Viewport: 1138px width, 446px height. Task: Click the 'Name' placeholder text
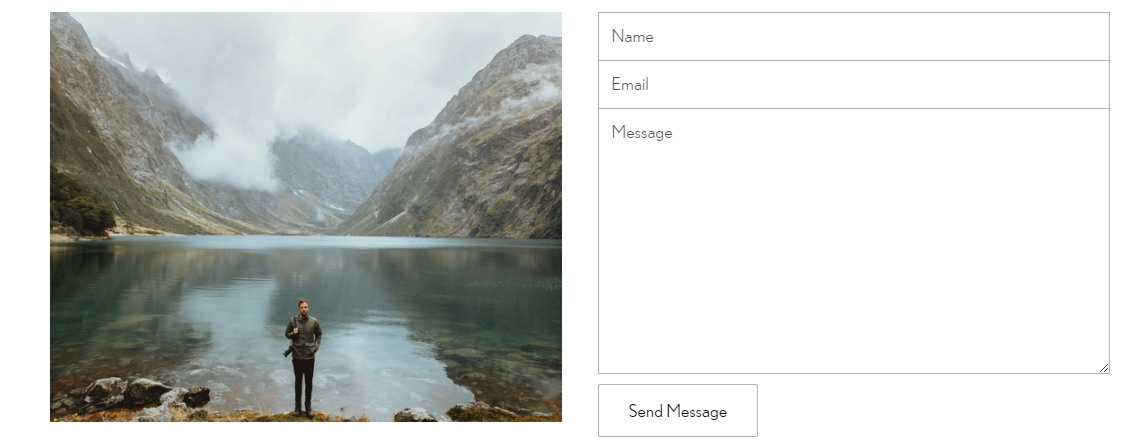click(632, 36)
